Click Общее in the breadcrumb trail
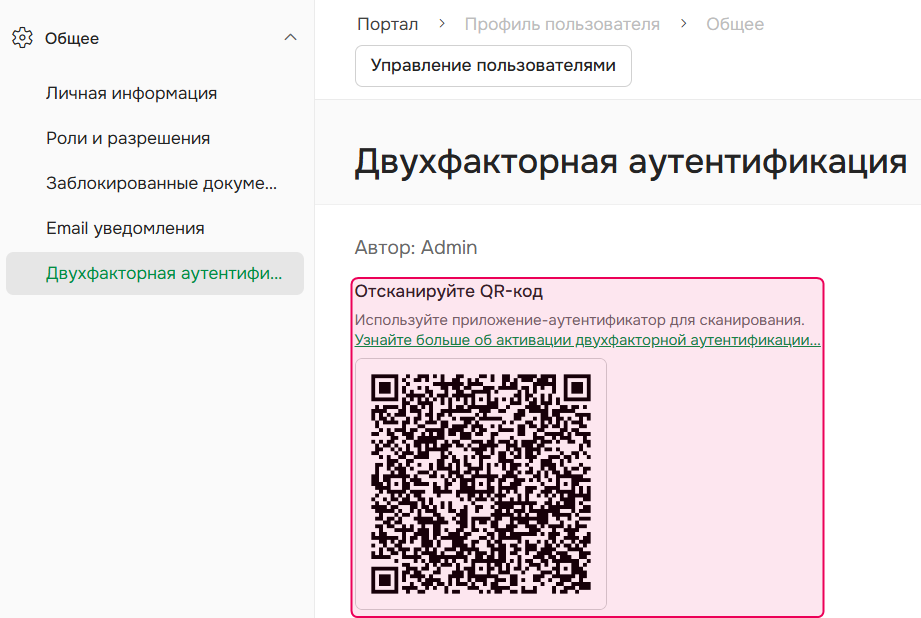 [x=734, y=23]
